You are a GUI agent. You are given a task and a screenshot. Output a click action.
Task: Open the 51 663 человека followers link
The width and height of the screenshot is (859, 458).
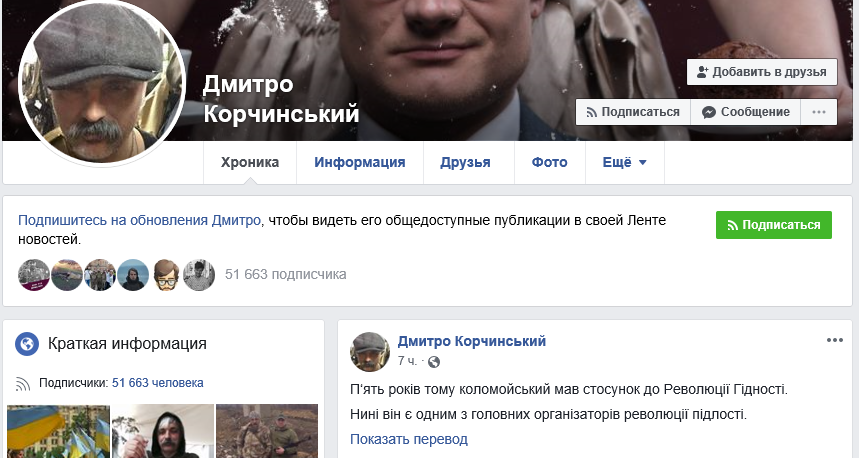pyautogui.click(x=158, y=383)
